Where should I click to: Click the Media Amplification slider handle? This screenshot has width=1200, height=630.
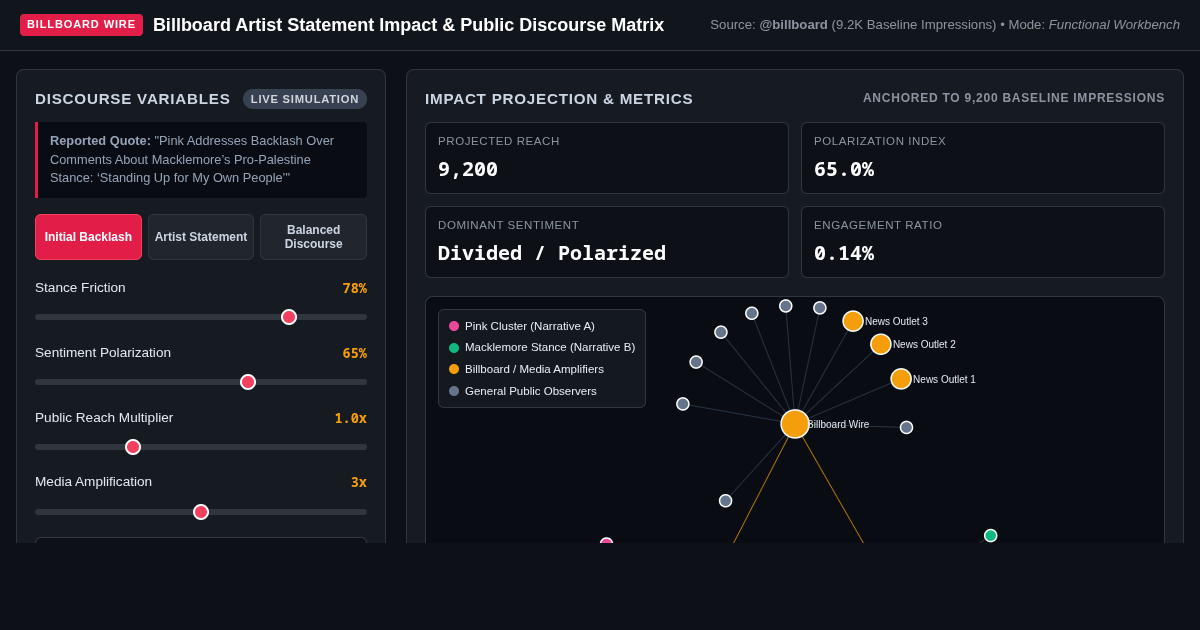(x=201, y=512)
